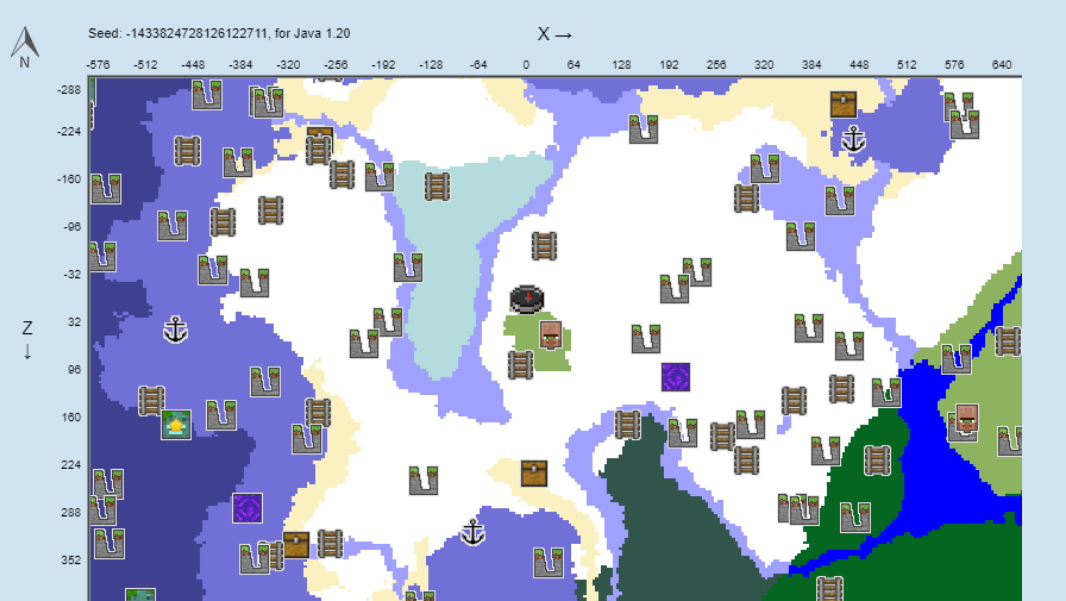This screenshot has width=1066, height=601.
Task: Click the gold star monument icon in the west
Action: coord(175,426)
